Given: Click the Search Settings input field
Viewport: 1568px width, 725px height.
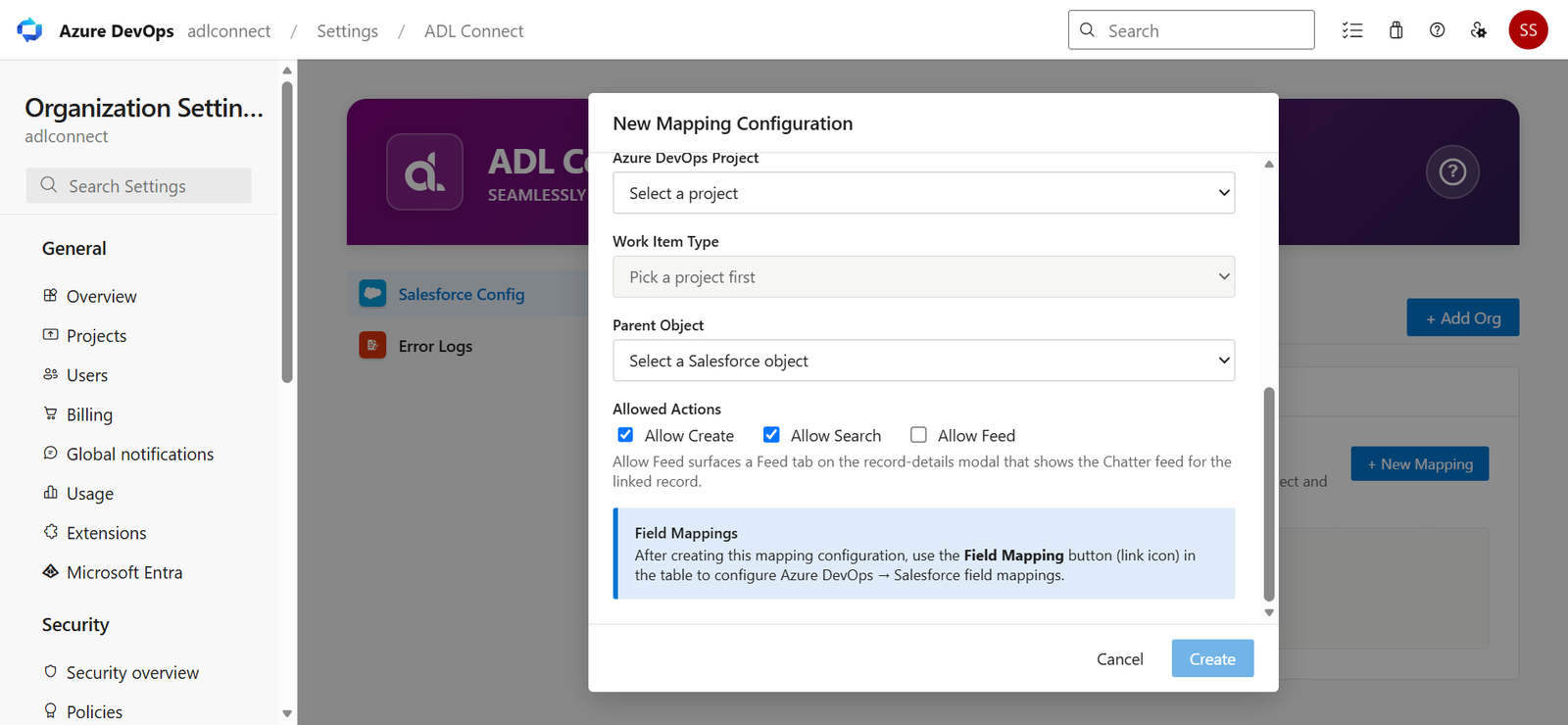Looking at the screenshot, I should [x=139, y=185].
